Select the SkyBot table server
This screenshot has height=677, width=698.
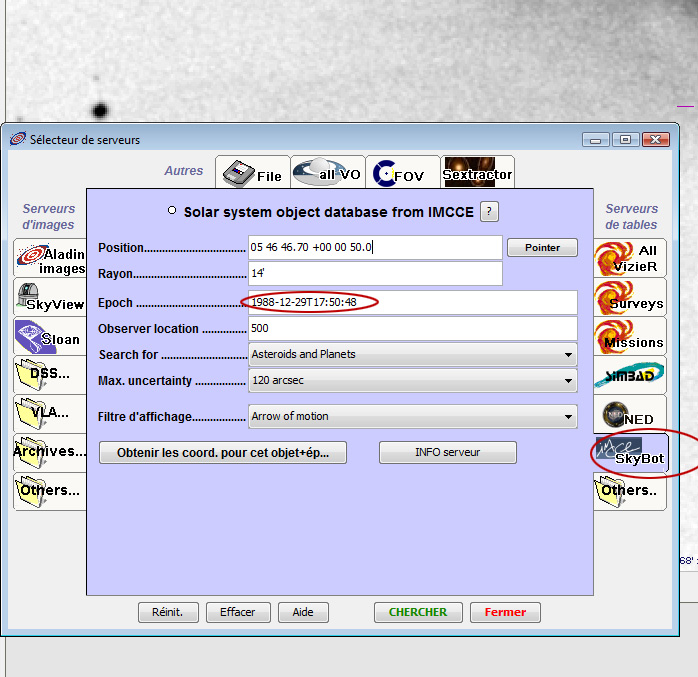pos(630,452)
